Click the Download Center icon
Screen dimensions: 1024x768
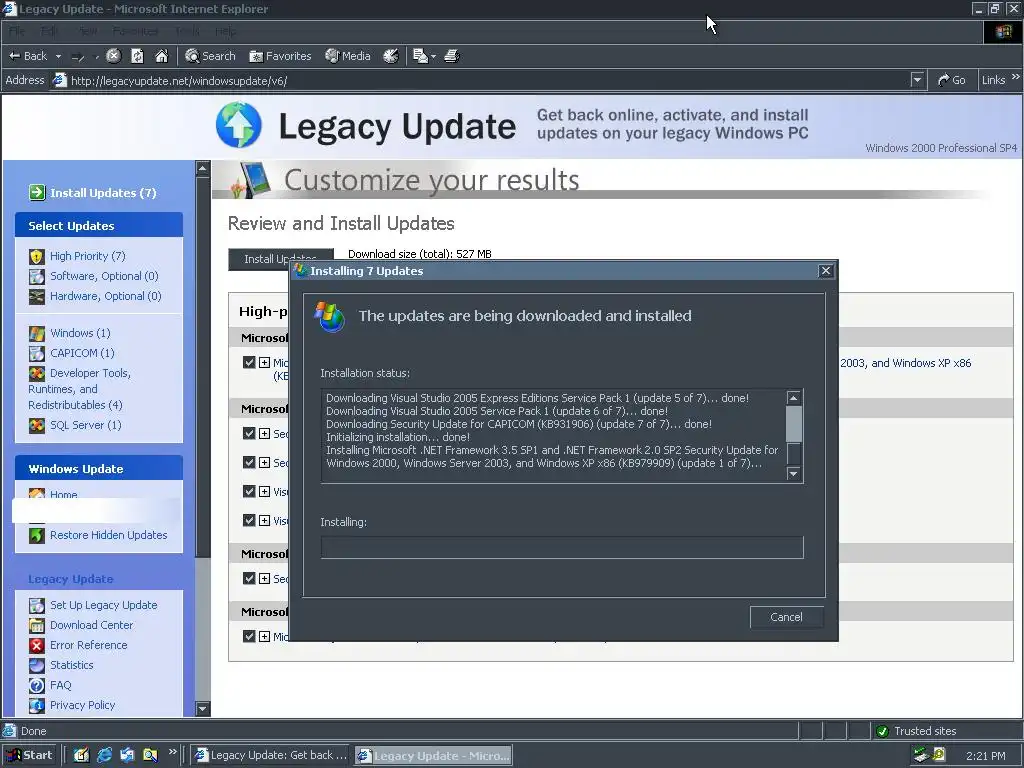click(37, 625)
